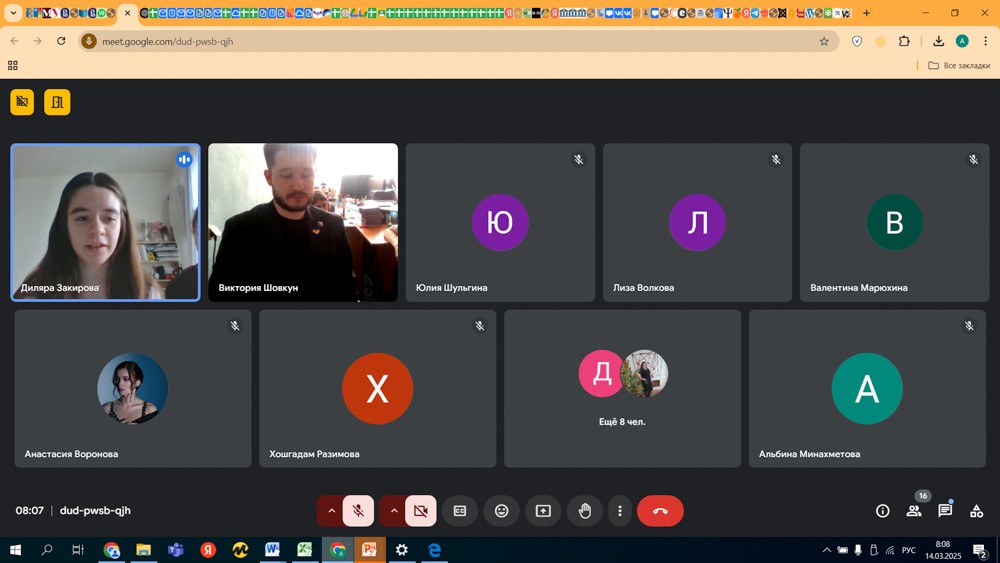Open the browser tab search dropdown
The image size is (1000, 563).
[x=13, y=13]
